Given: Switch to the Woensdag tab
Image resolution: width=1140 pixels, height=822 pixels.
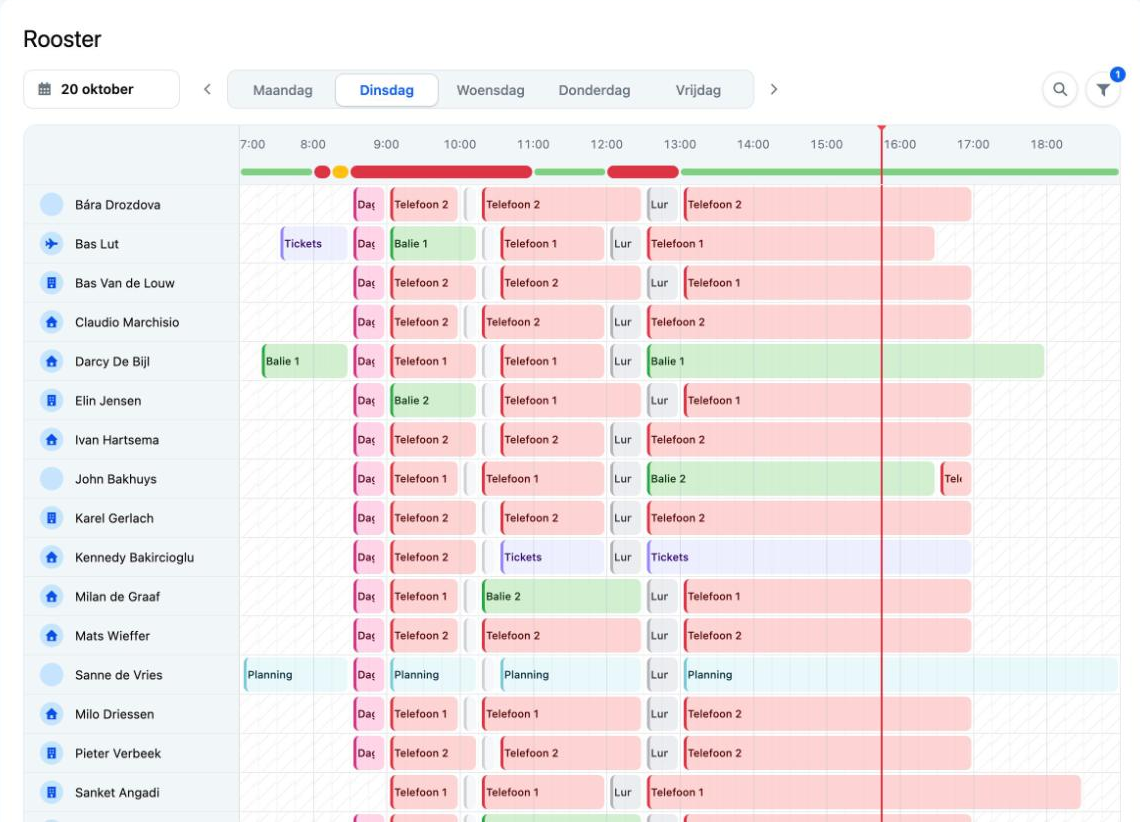Looking at the screenshot, I should tap(490, 90).
